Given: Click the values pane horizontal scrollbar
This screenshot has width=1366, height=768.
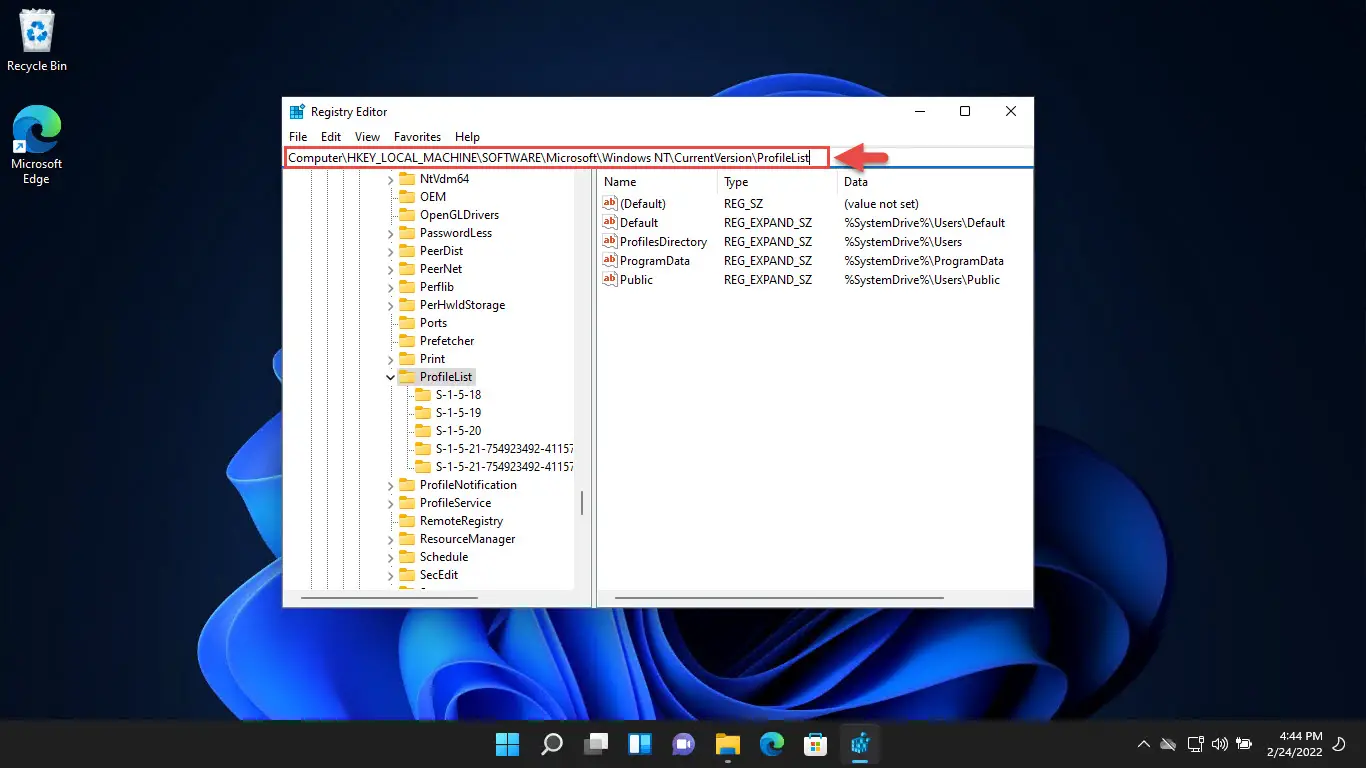Looking at the screenshot, I should point(779,598).
